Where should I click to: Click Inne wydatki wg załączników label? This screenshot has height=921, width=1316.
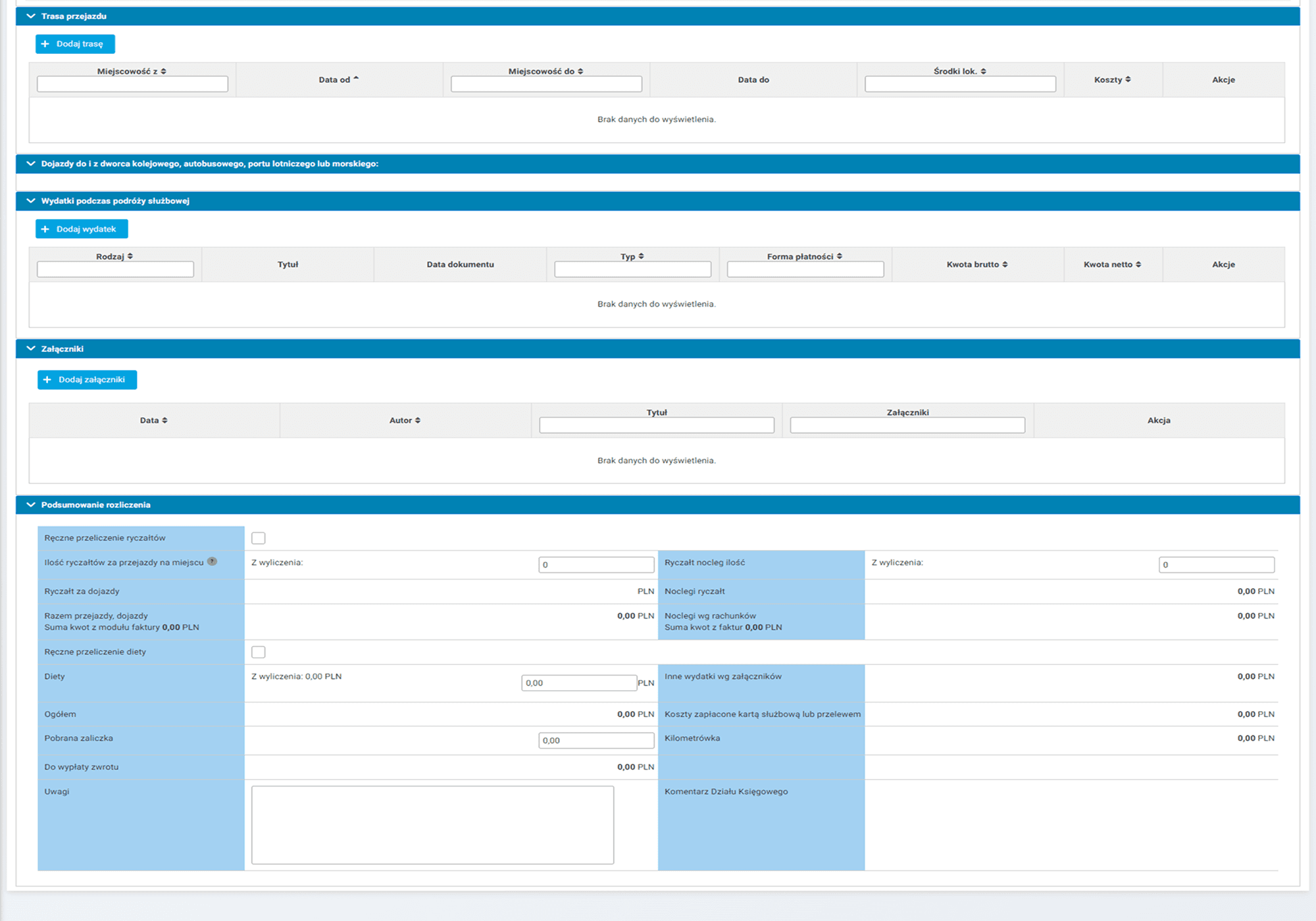[723, 676]
